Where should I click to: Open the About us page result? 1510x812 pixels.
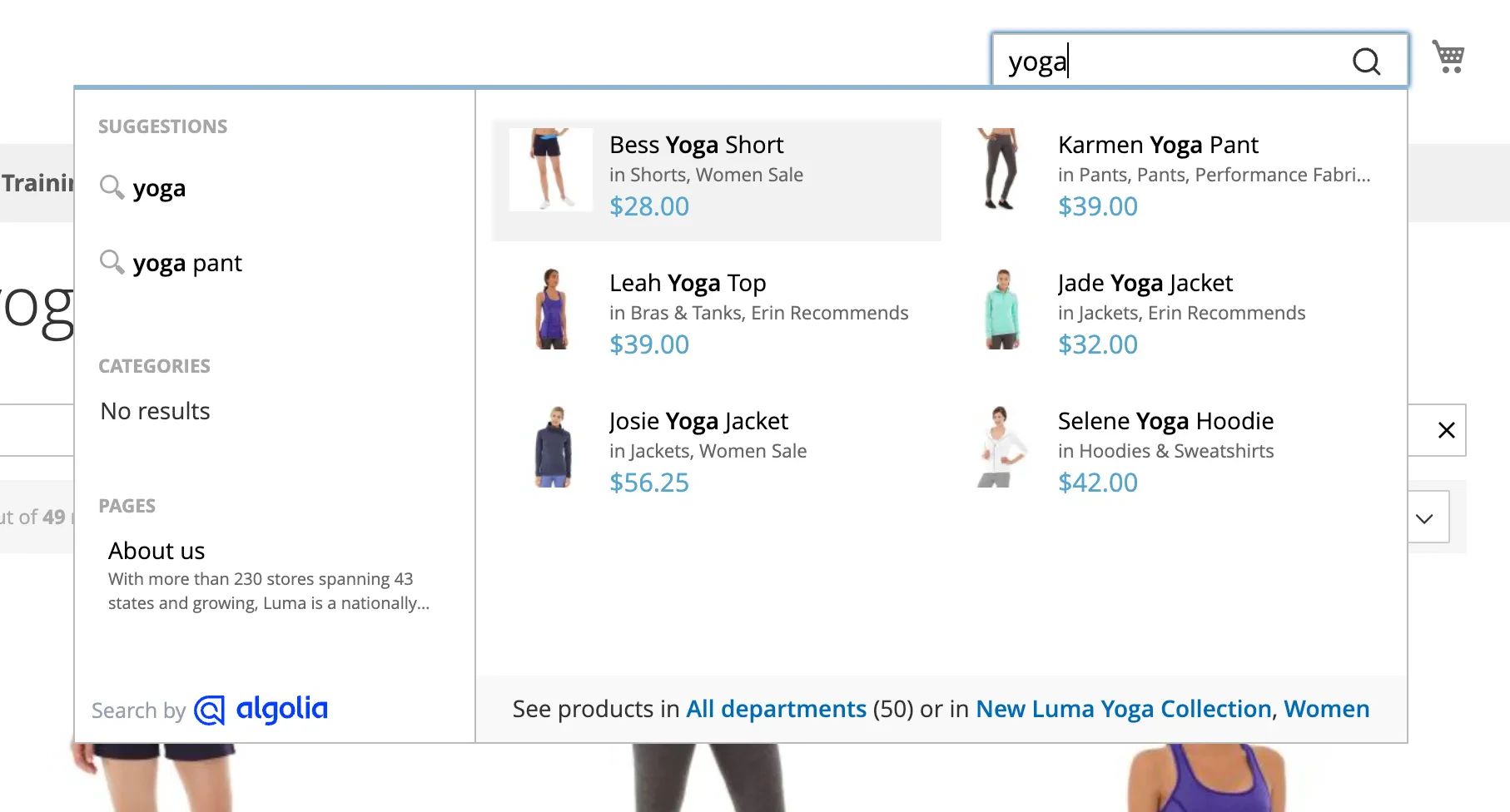pyautogui.click(x=156, y=551)
